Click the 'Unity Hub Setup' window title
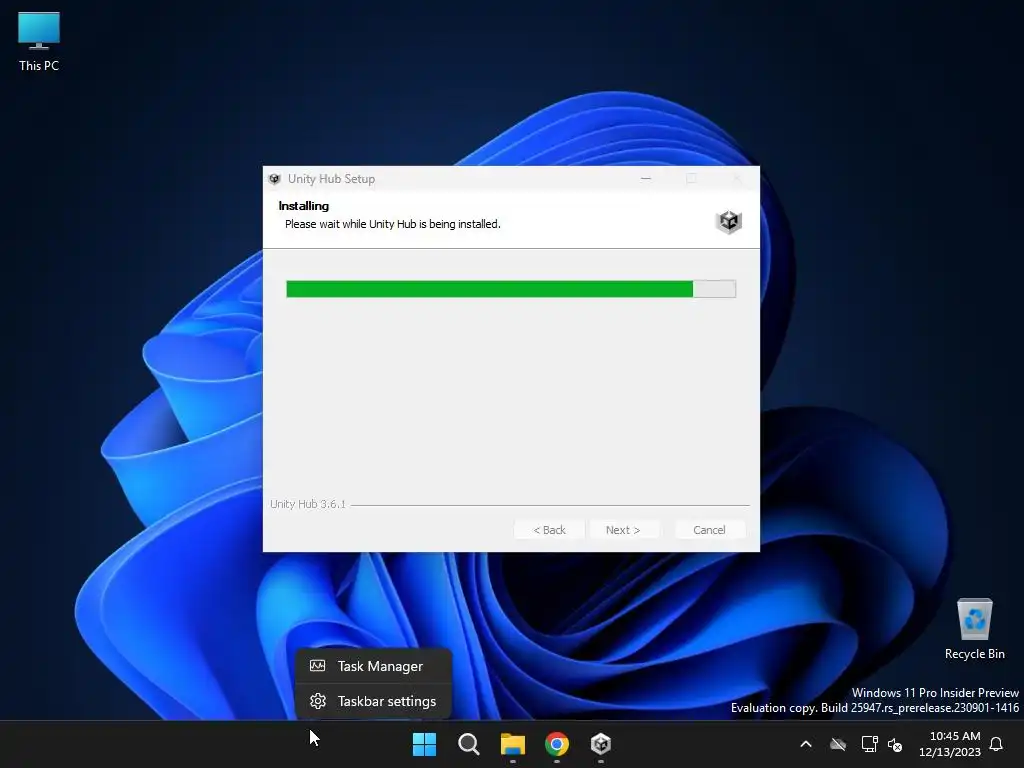The height and width of the screenshot is (768, 1024). click(331, 179)
